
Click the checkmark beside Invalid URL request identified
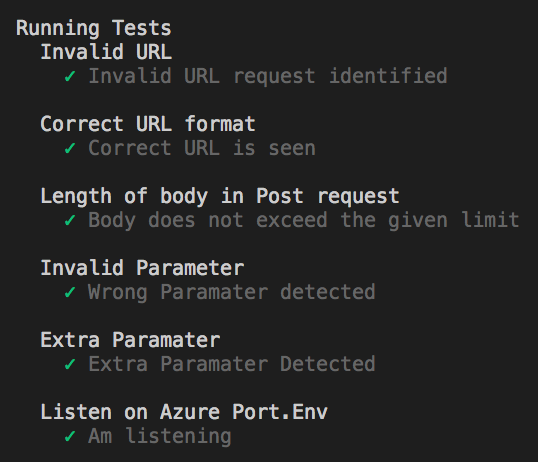pyautogui.click(x=70, y=76)
